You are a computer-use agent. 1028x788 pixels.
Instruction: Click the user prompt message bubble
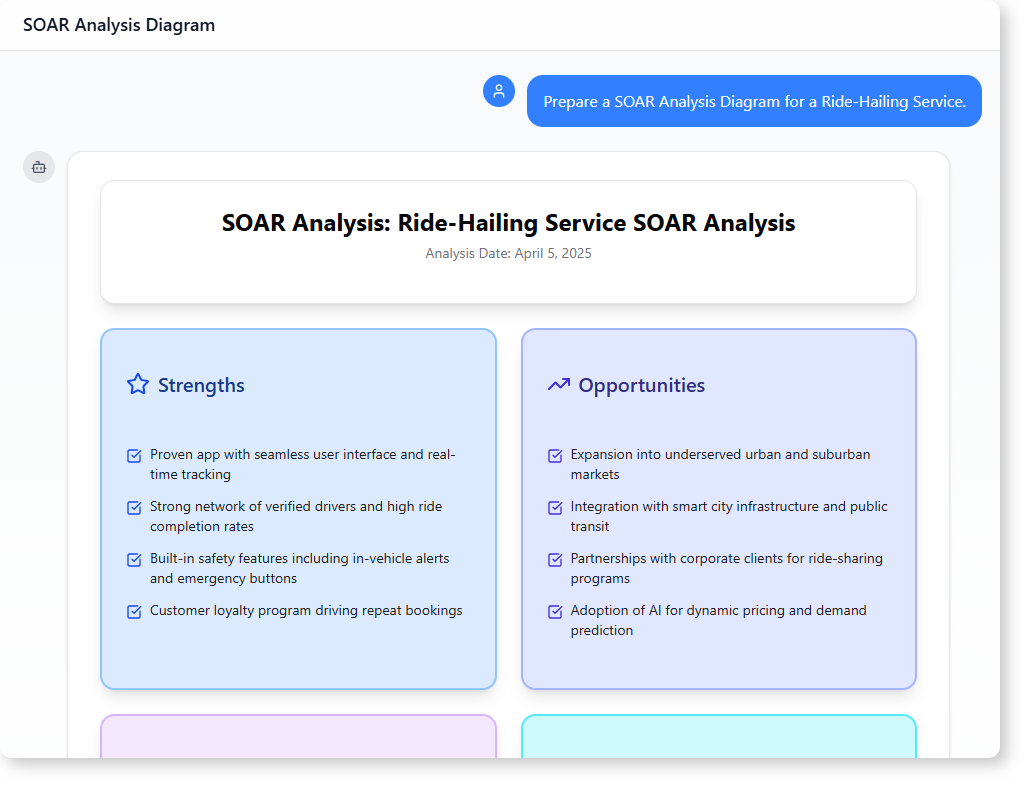pyautogui.click(x=754, y=101)
